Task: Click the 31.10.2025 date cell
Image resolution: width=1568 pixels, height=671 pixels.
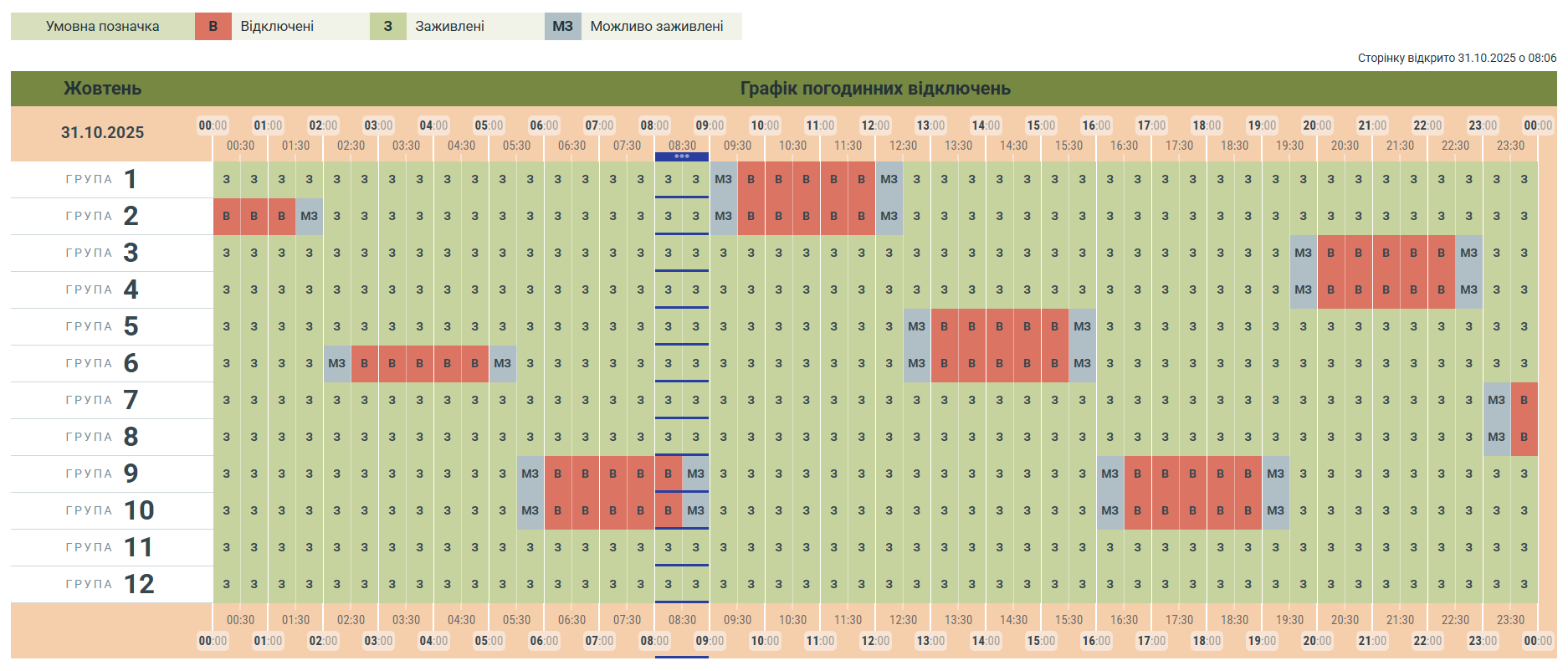Action: click(x=102, y=132)
